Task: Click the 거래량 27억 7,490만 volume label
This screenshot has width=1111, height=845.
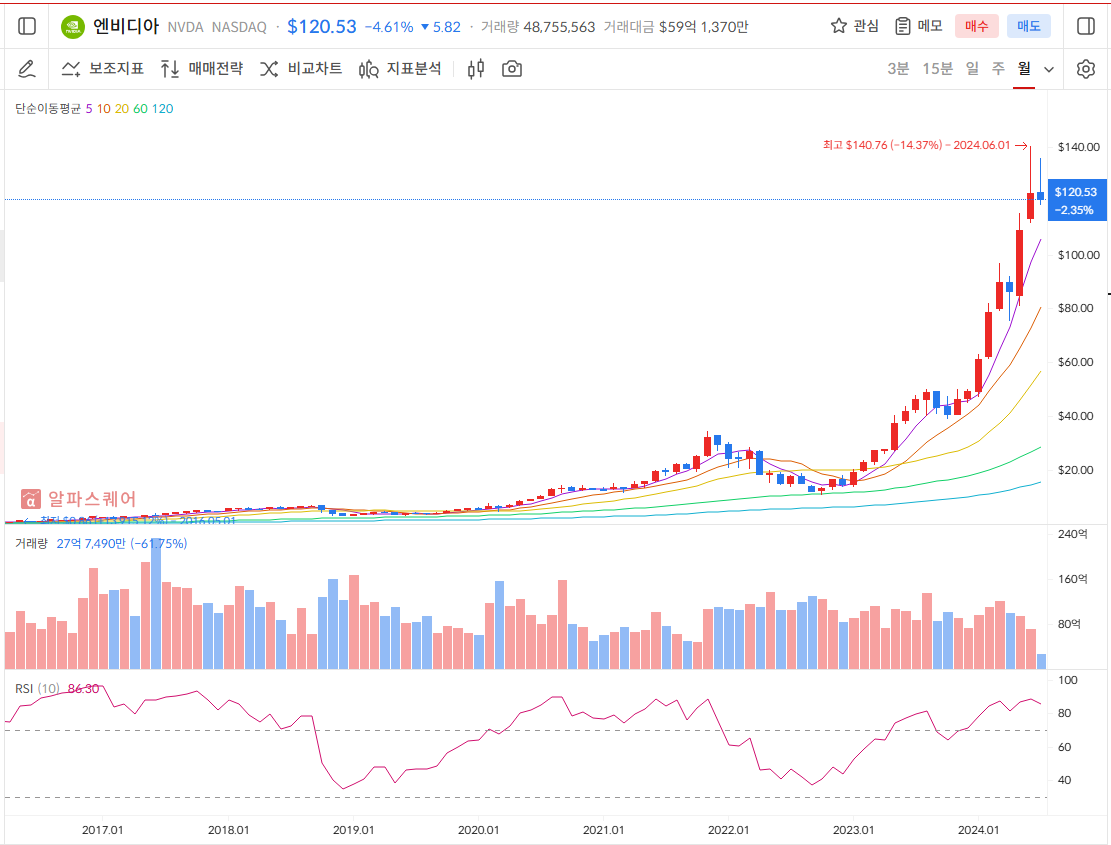Action: coord(101,543)
